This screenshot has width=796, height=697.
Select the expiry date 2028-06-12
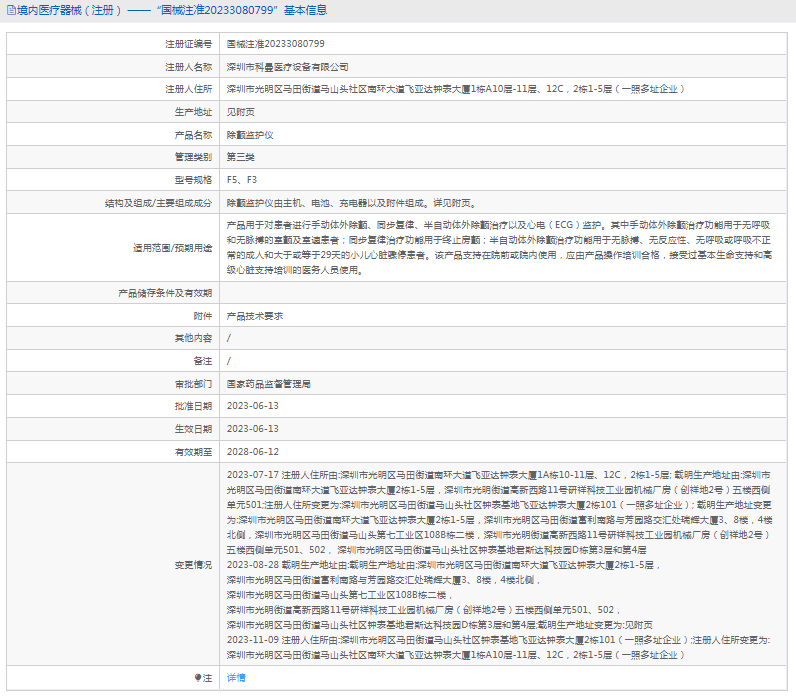click(253, 452)
